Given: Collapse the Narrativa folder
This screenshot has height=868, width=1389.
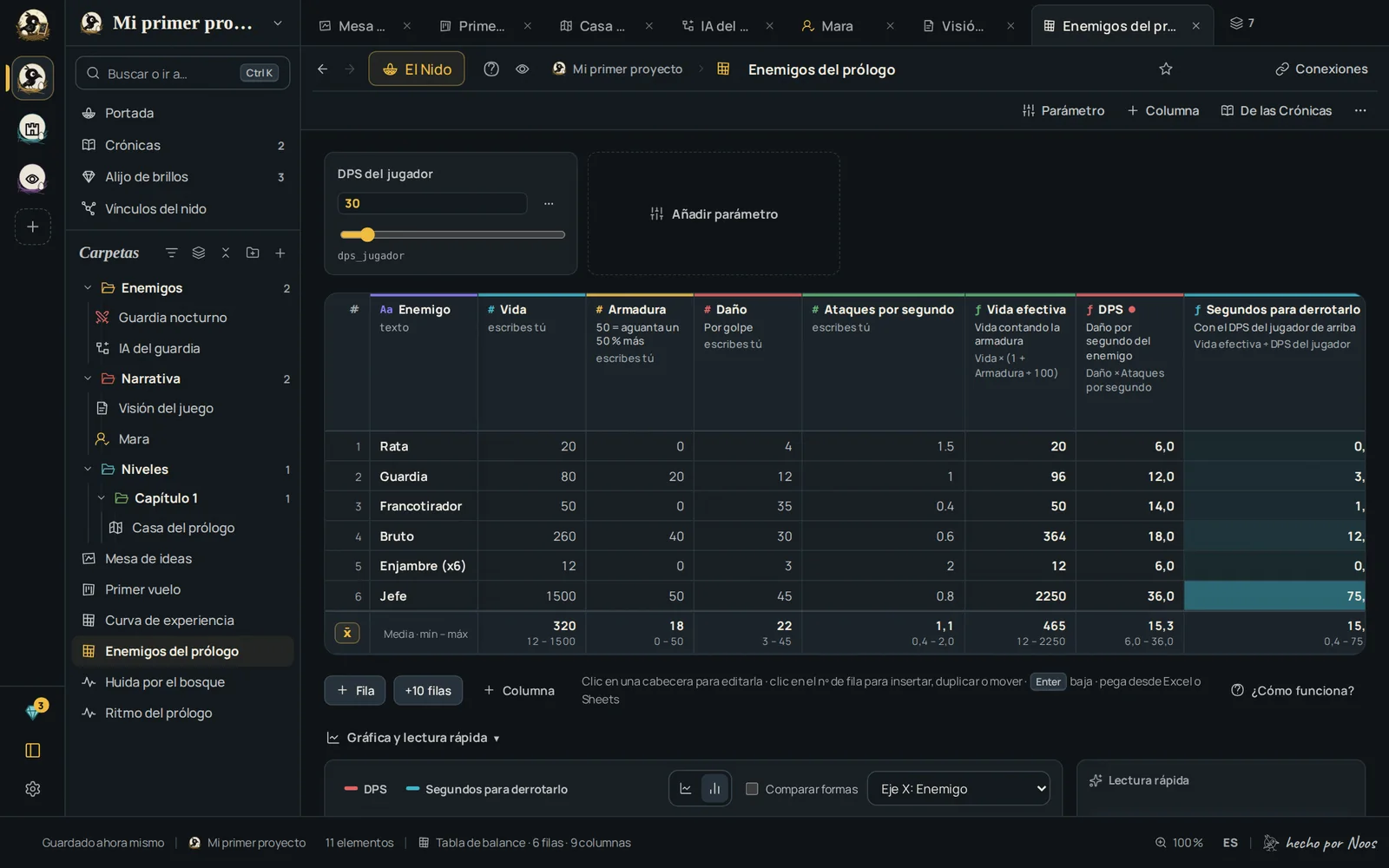Looking at the screenshot, I should pyautogui.click(x=88, y=378).
